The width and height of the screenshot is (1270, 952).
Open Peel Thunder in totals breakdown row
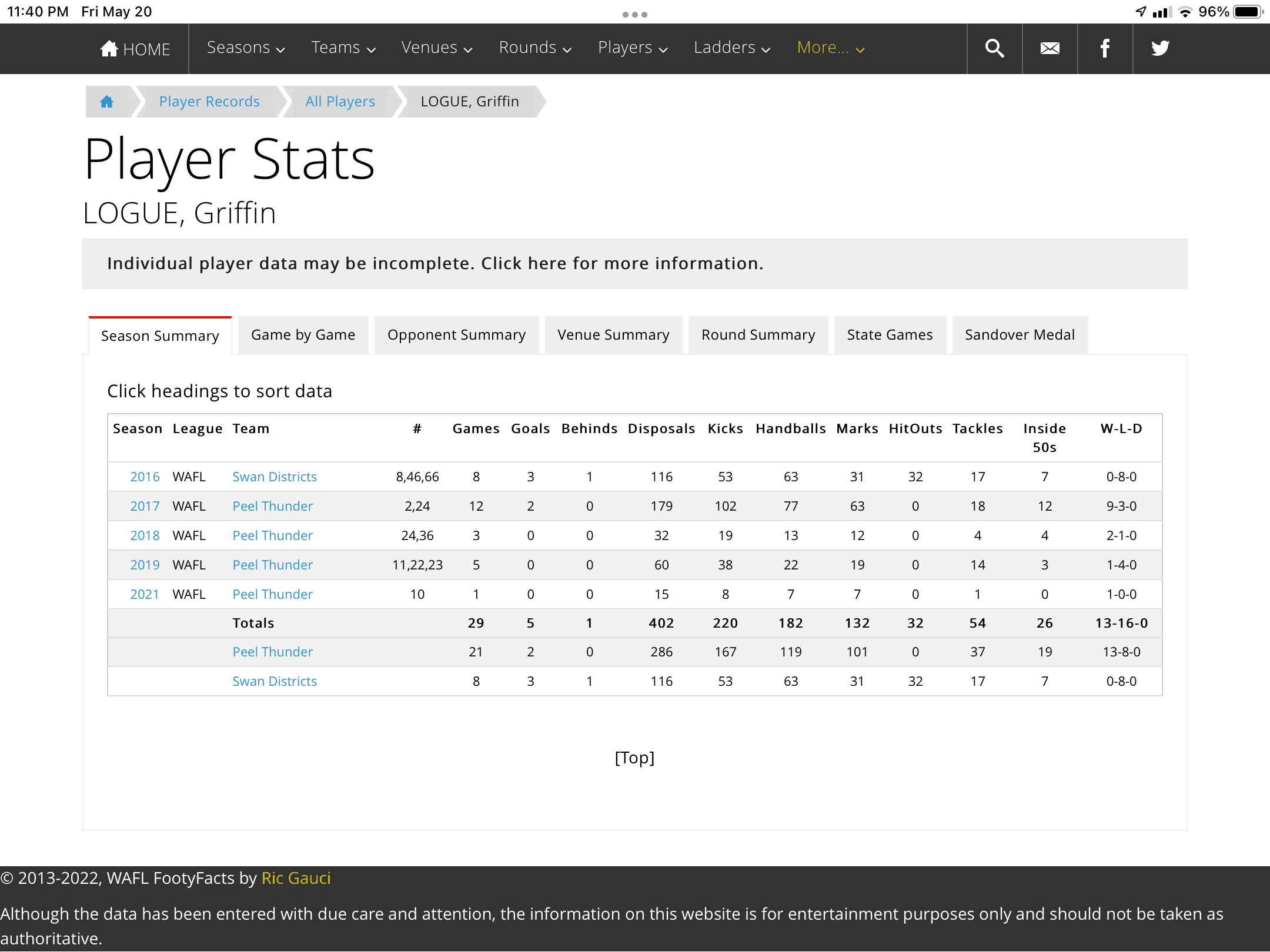pos(273,652)
